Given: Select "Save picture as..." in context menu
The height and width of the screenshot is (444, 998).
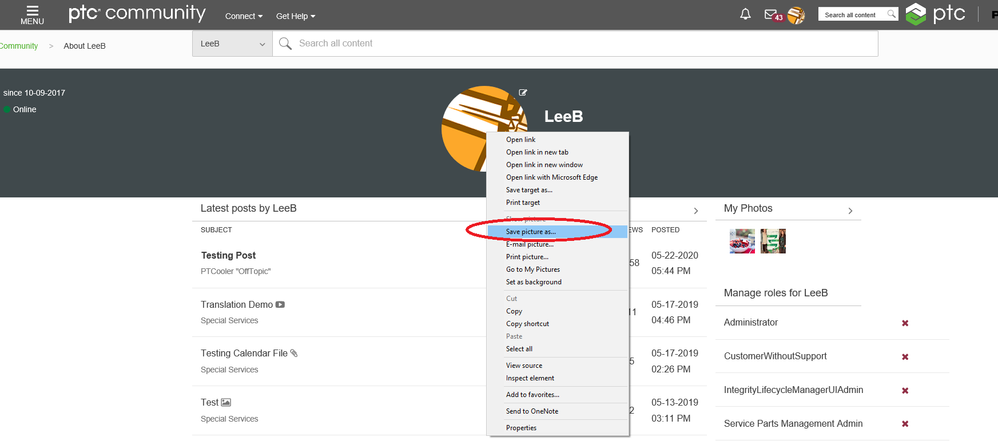Looking at the screenshot, I should pyautogui.click(x=531, y=232).
